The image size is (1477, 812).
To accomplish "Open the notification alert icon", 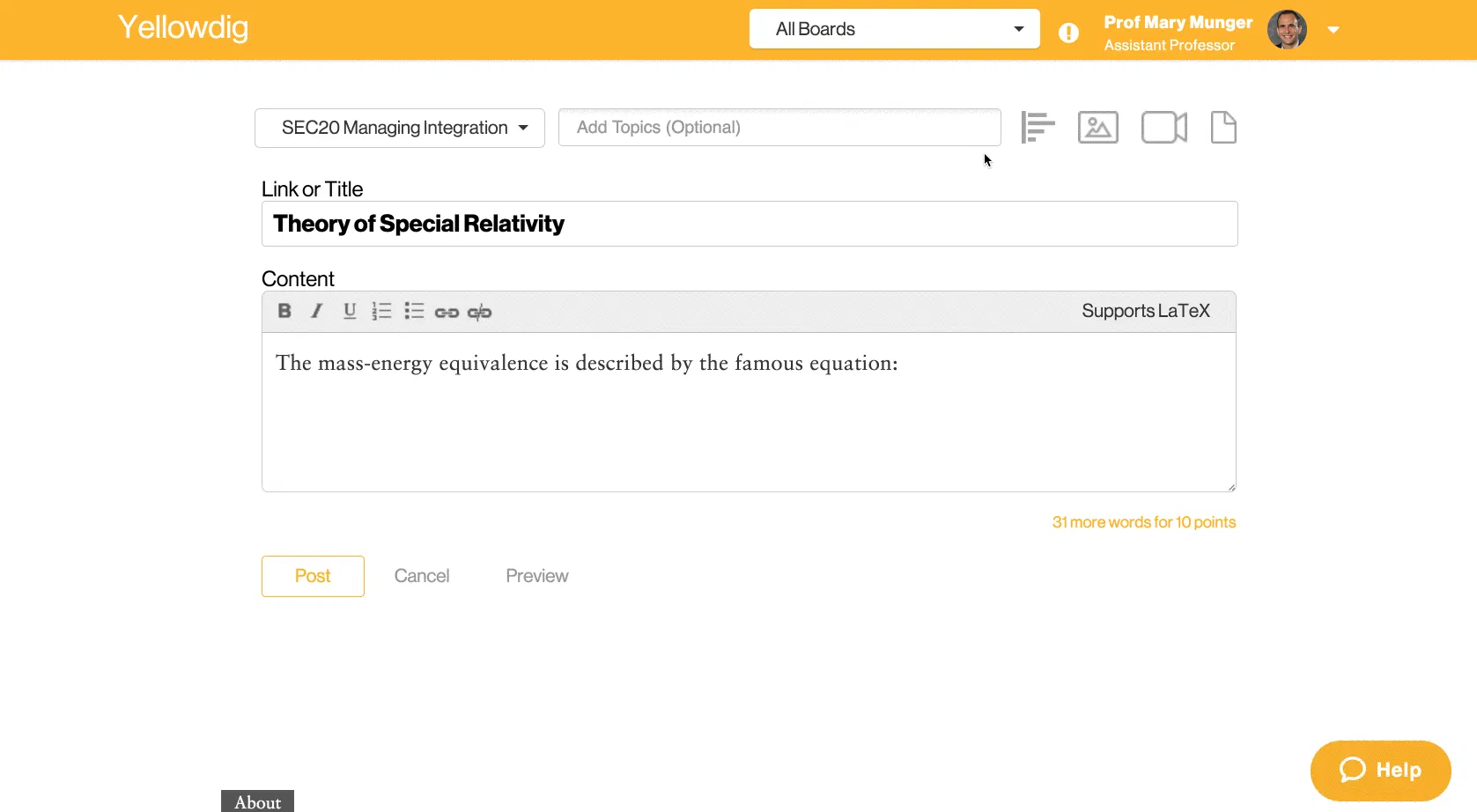I will (1068, 33).
